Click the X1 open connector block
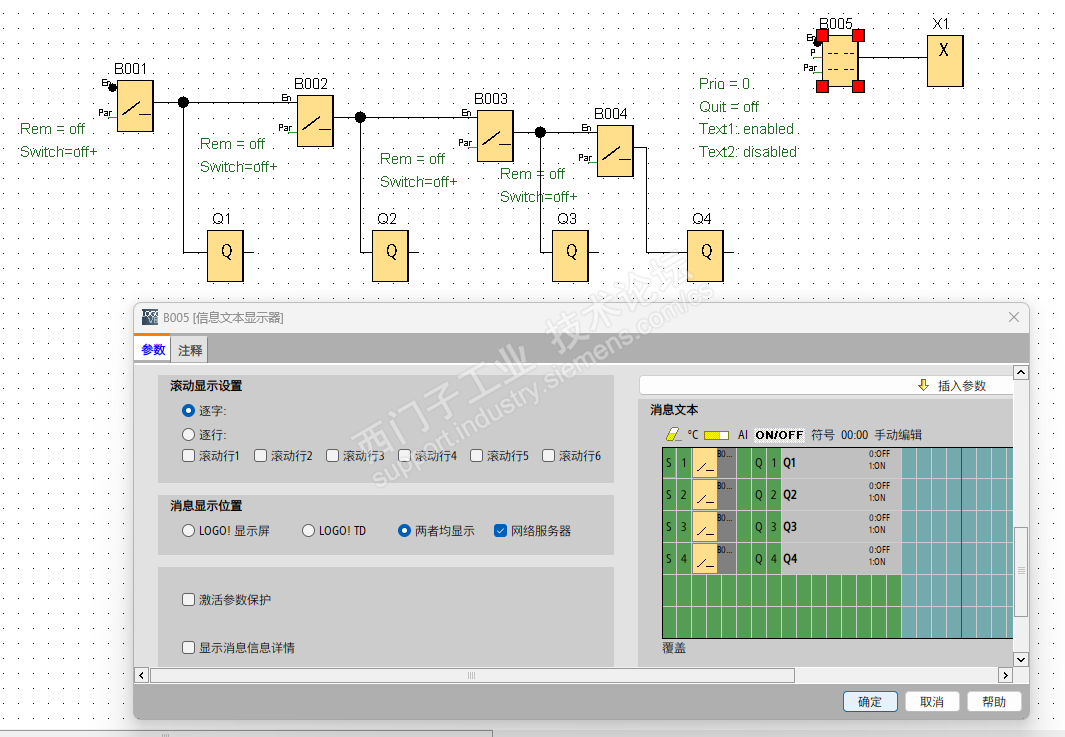This screenshot has height=737, width=1065. 945,61
